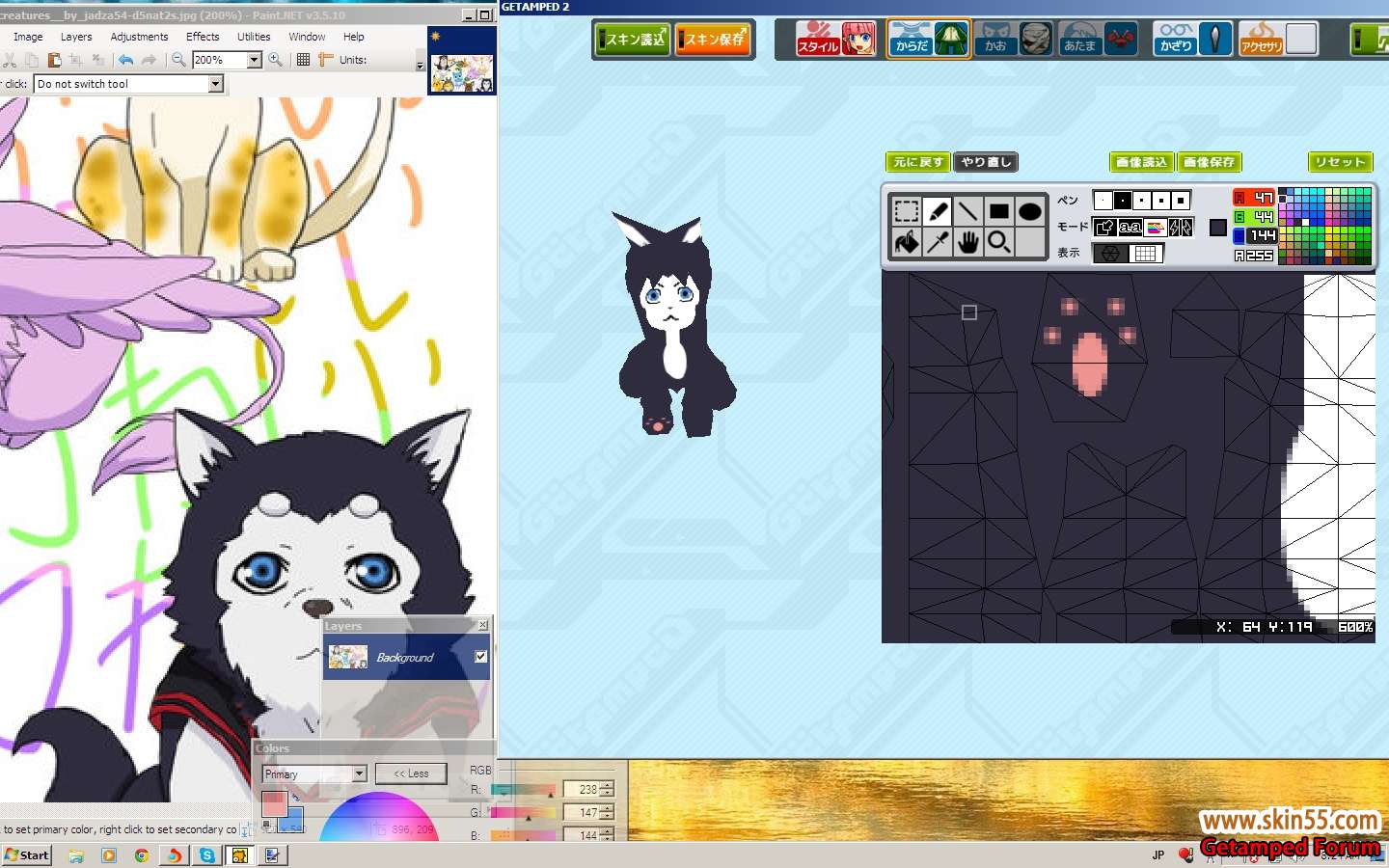The width and height of the screenshot is (1389, 868).
Task: Select the paint bucket fill tool
Action: pos(906,242)
